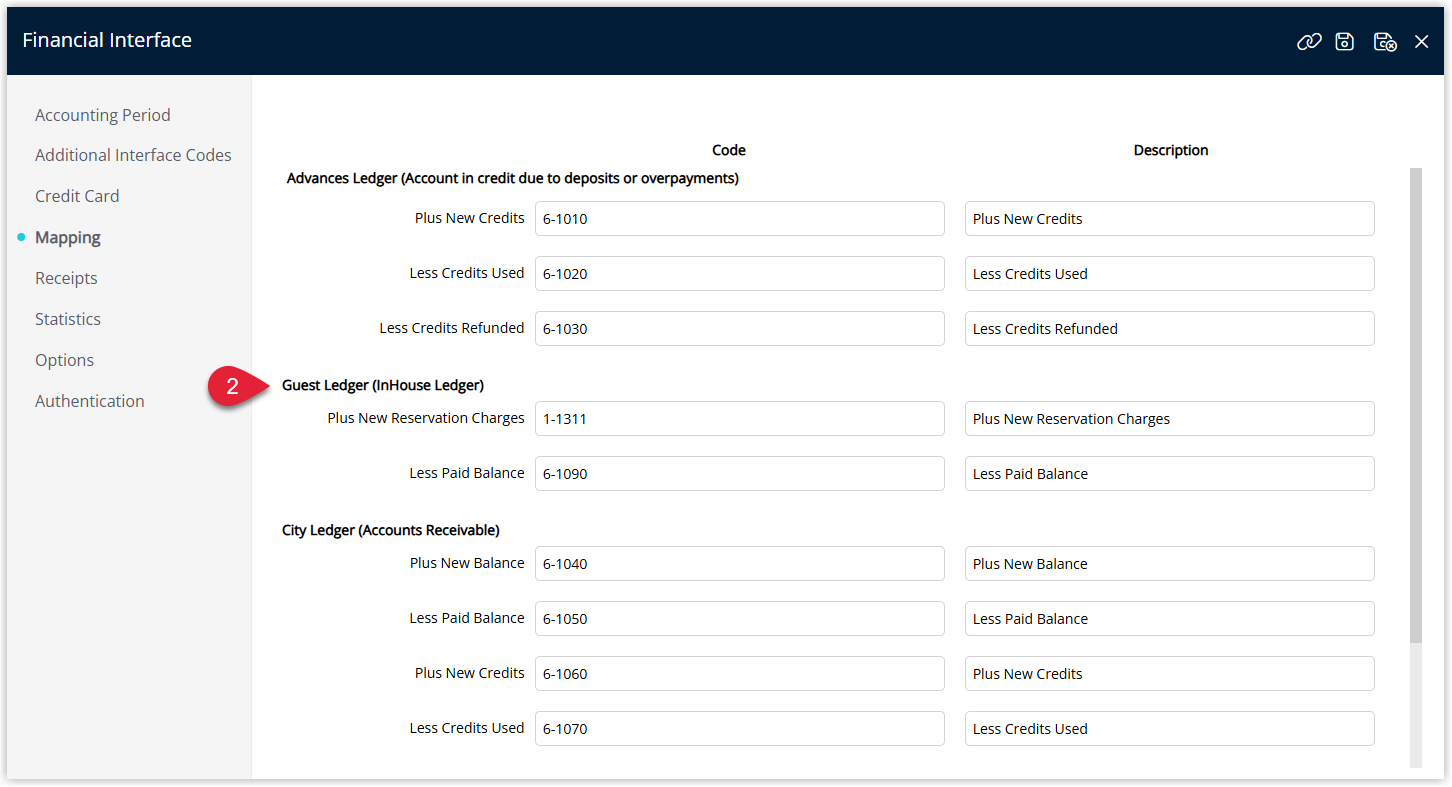Open Additional Interface Codes section
The height and width of the screenshot is (787, 1452).
tap(133, 155)
